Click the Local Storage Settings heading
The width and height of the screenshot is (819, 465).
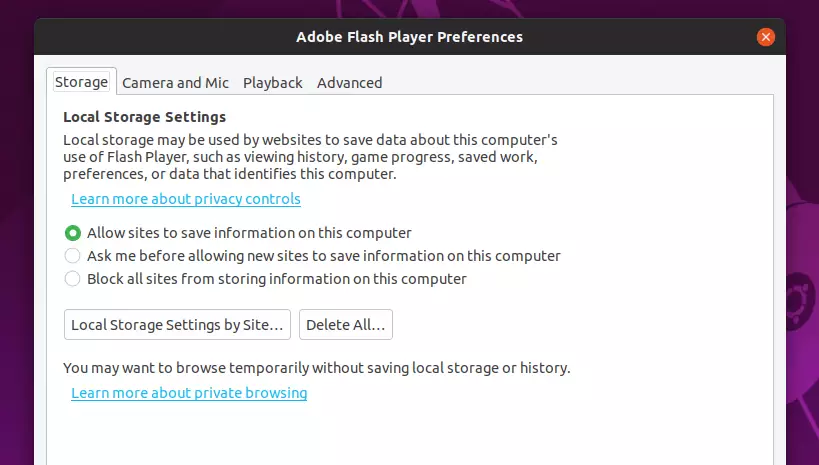[145, 117]
